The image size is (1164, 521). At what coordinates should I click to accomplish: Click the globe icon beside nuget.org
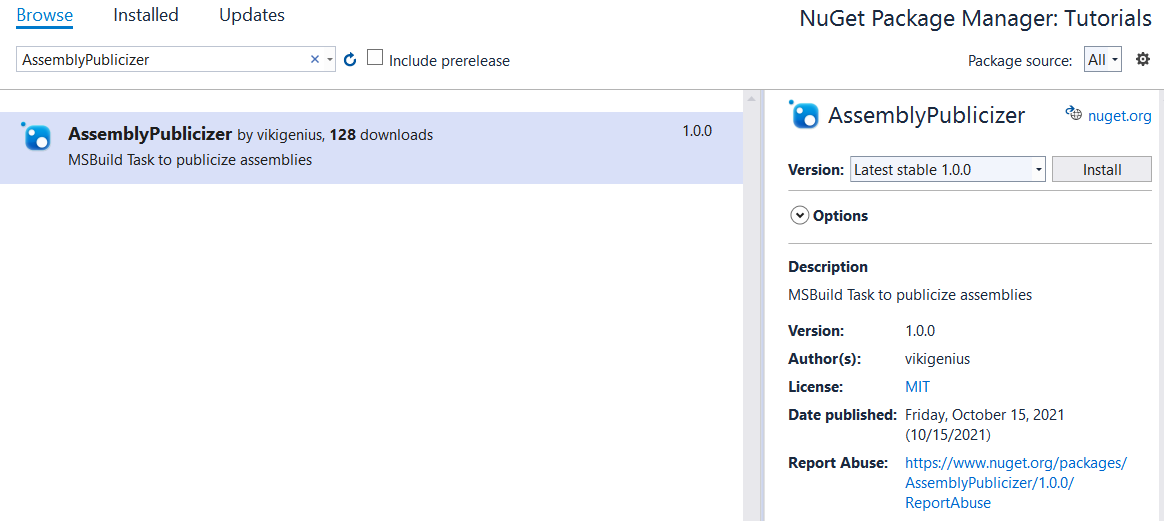coord(1073,114)
